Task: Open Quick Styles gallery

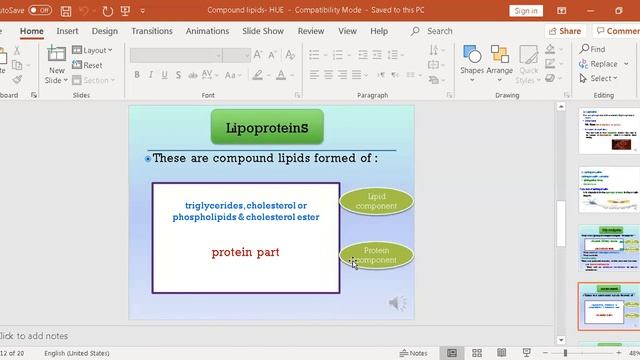Action: [x=528, y=64]
